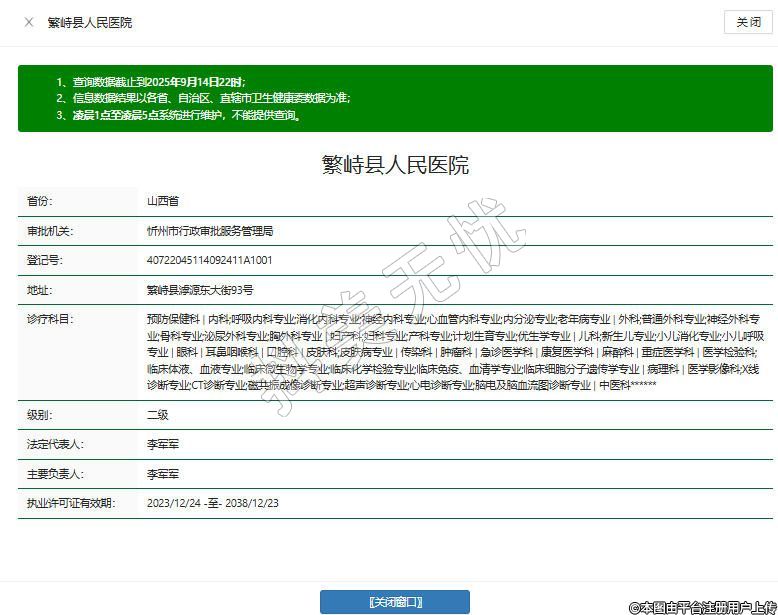Screen dimensions: 778x615
Task: Click the blue [关闭窗口] button
Action: click(394, 602)
